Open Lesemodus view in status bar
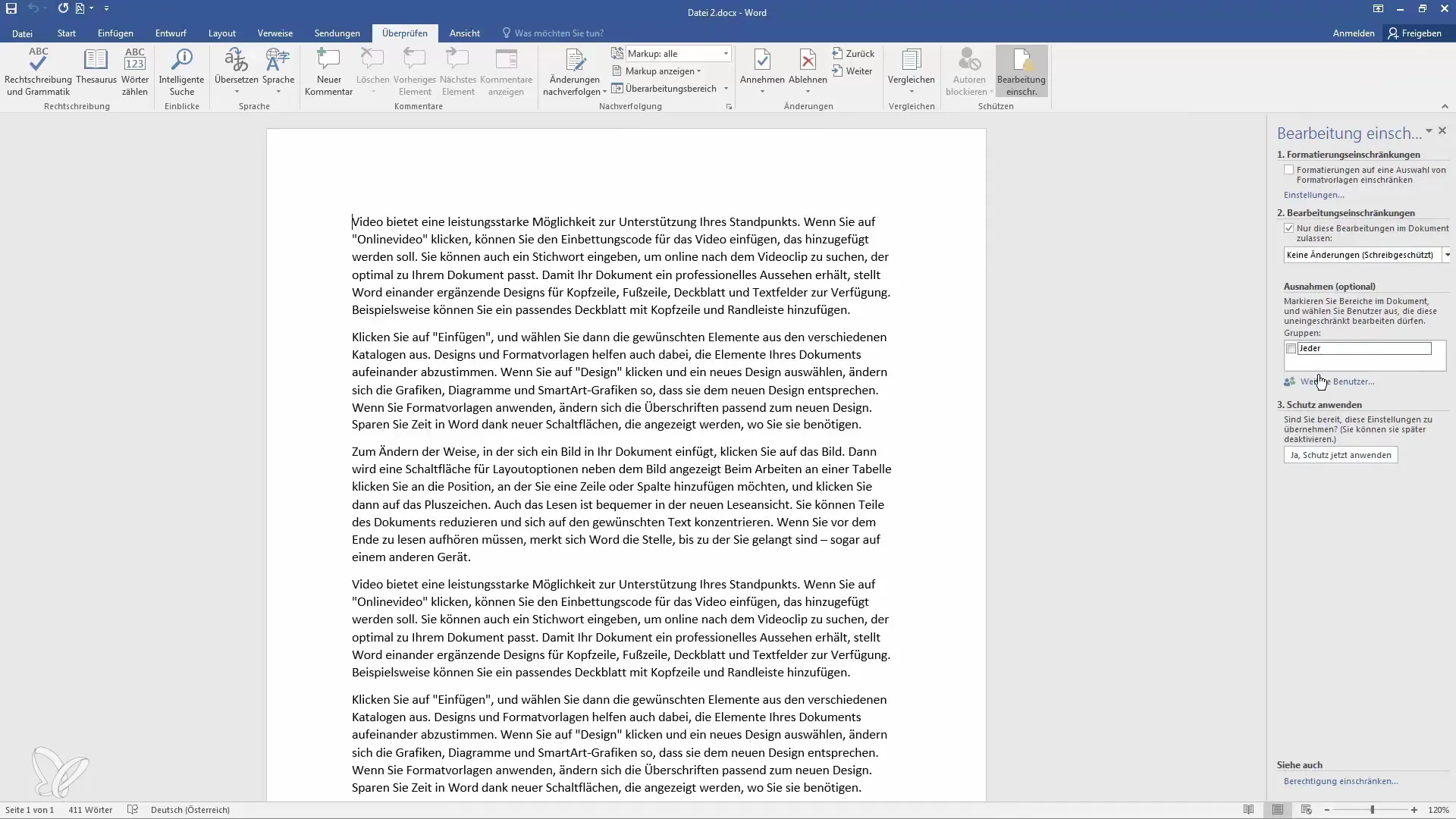Image resolution: width=1456 pixels, height=819 pixels. [1248, 810]
